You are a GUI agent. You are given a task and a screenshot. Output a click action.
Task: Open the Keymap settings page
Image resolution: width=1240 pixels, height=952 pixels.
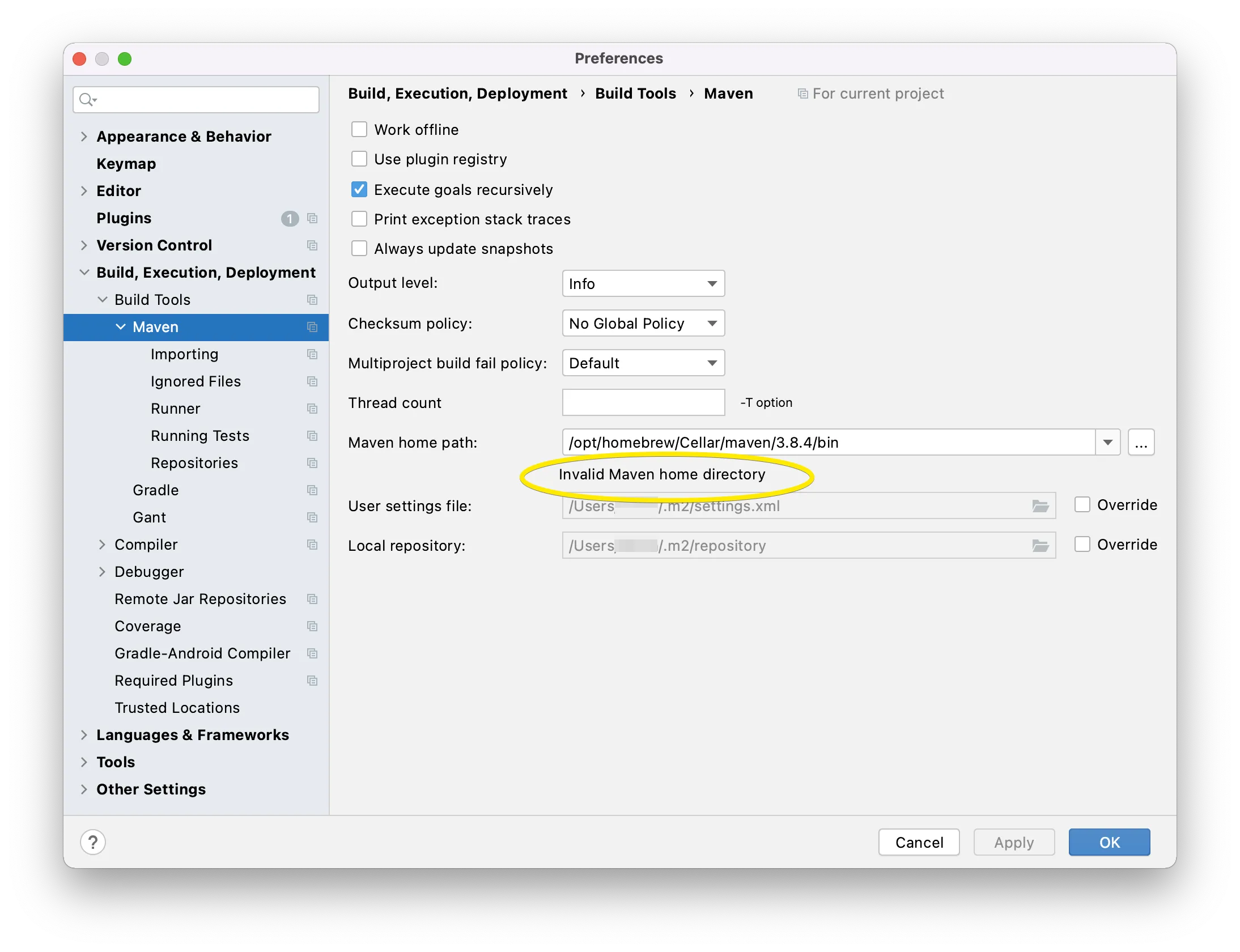(x=126, y=164)
